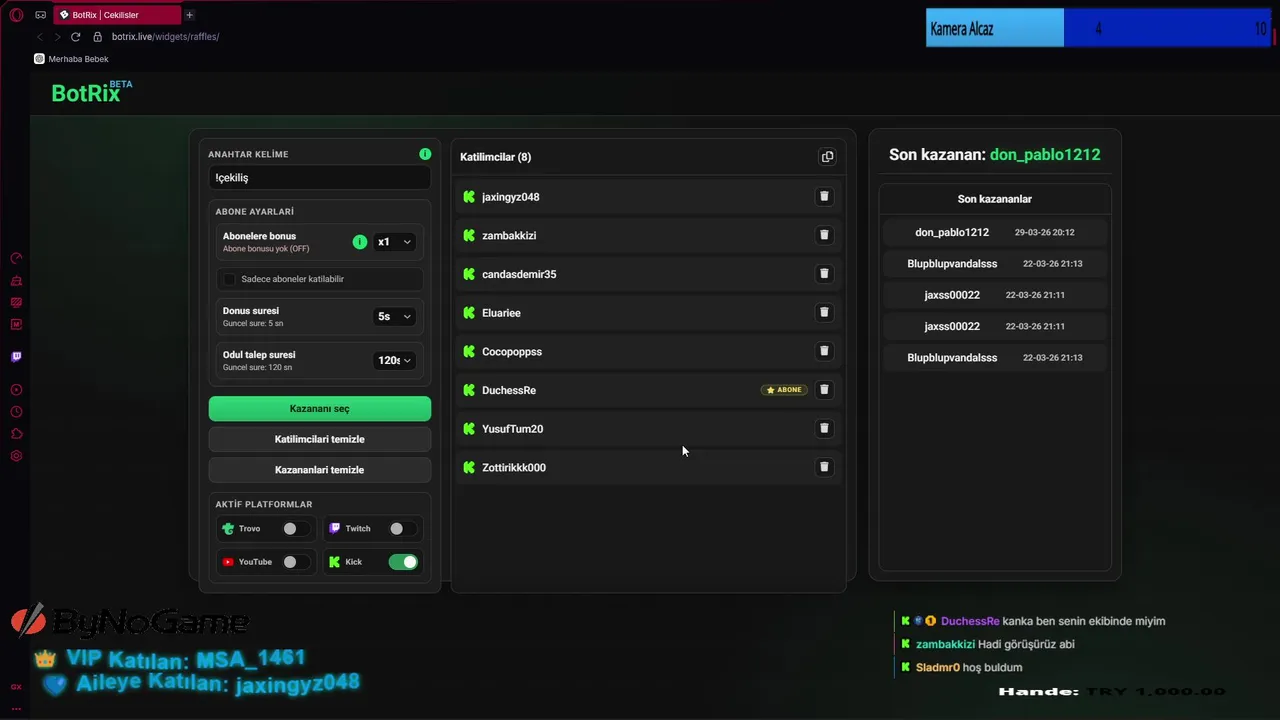Screen dimensions: 1280x720
Task: Go forward using the browser arrow
Action: coord(57,37)
